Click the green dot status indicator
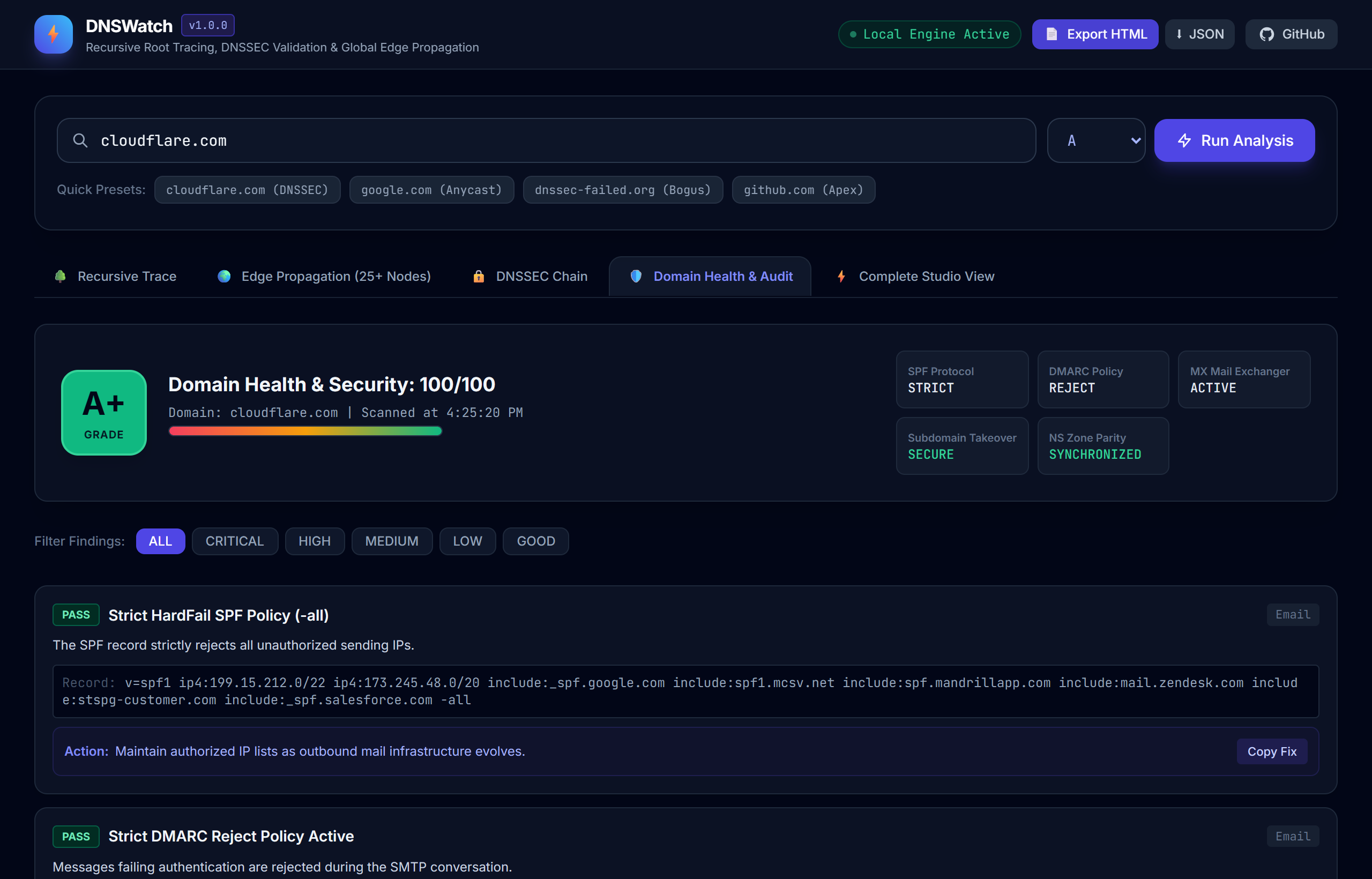 pos(853,34)
